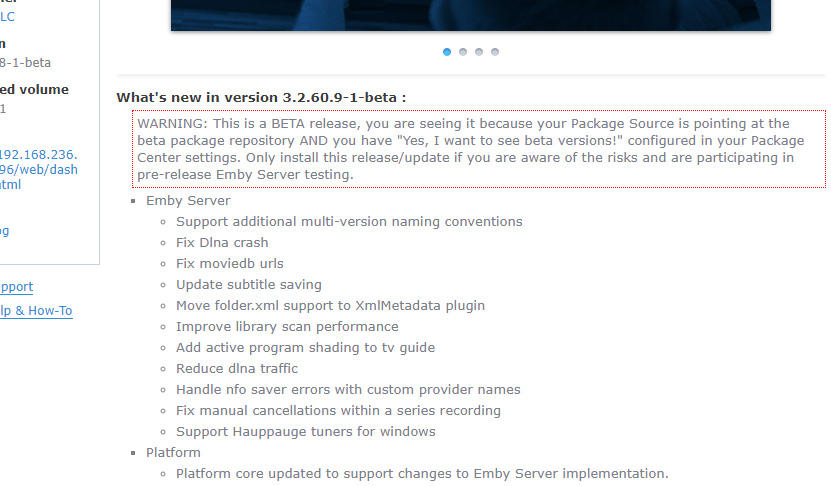831x486 pixels.
Task: Click "Add active program shading" changelog item
Action: [305, 347]
